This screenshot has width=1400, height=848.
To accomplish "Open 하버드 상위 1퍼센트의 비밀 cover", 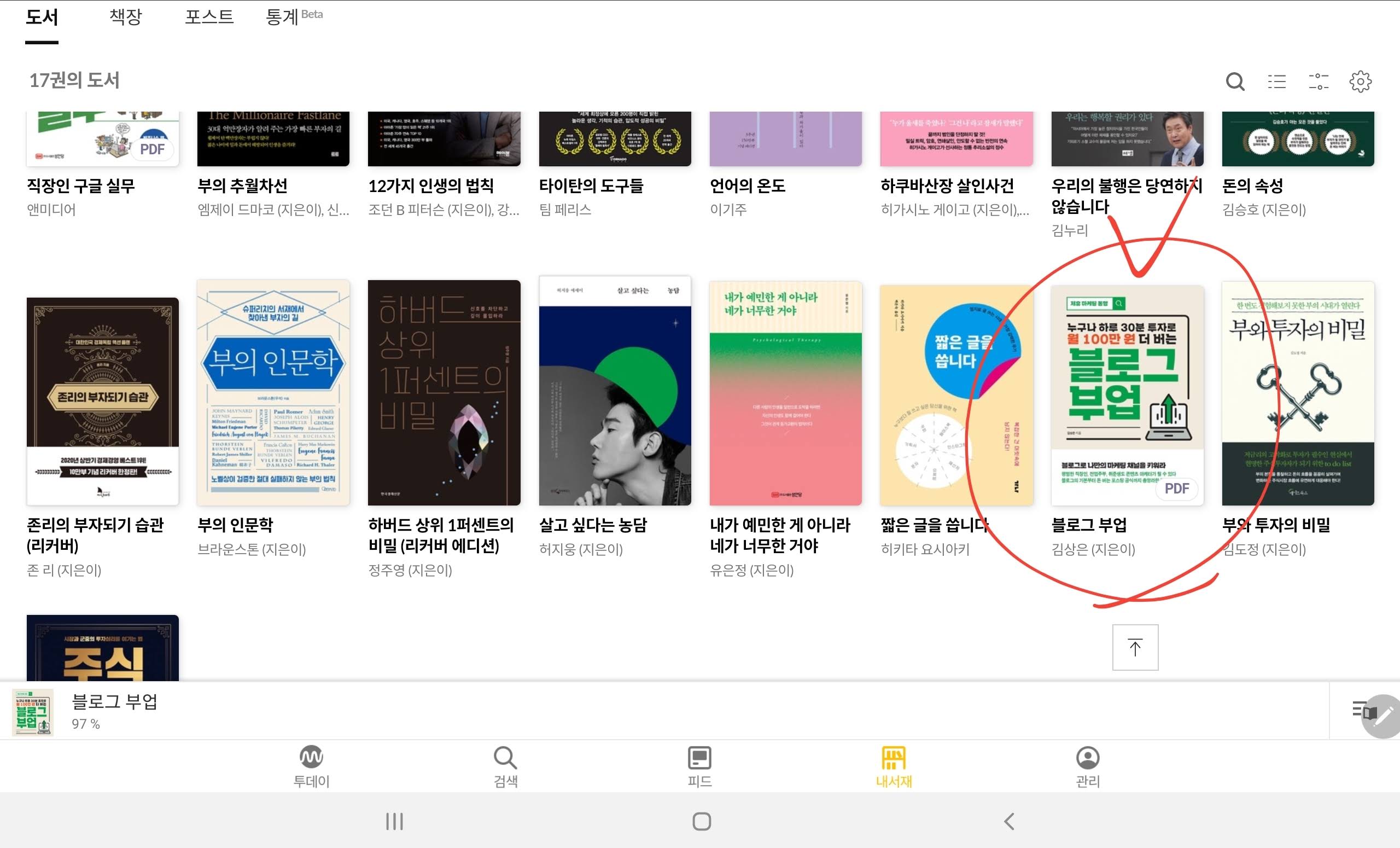I will (444, 392).
